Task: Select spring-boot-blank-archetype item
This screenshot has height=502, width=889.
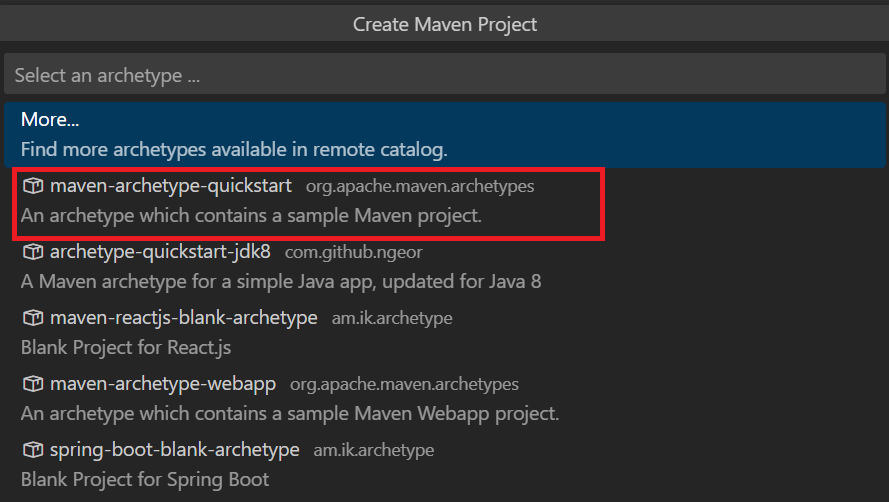Action: [x=174, y=450]
